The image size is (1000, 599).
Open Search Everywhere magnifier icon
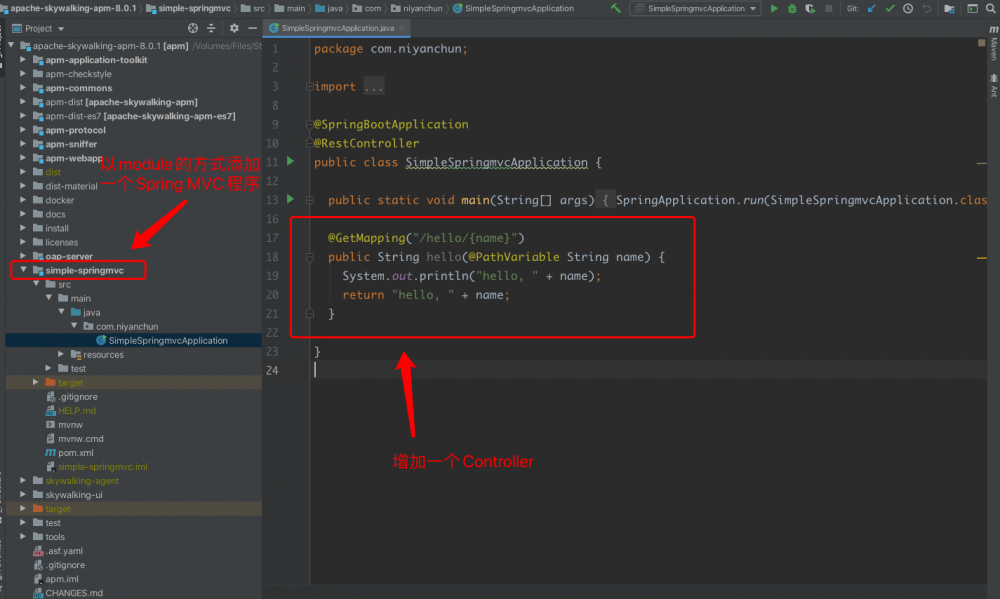click(991, 9)
